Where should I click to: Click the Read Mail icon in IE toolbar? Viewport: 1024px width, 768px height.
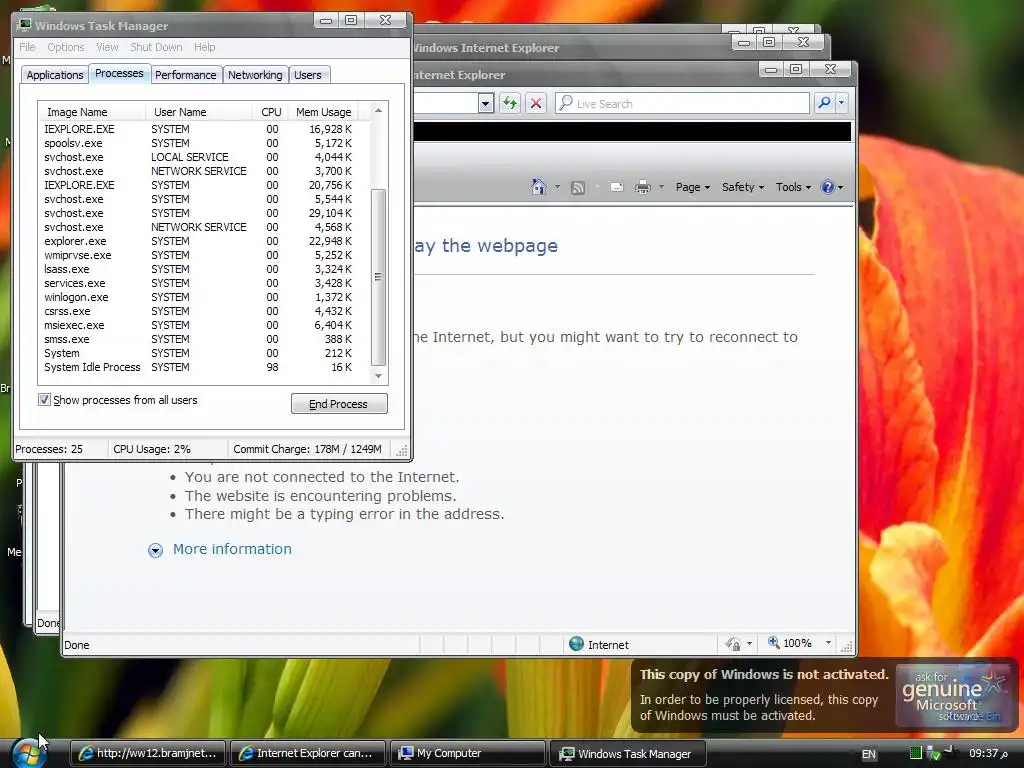coord(616,187)
